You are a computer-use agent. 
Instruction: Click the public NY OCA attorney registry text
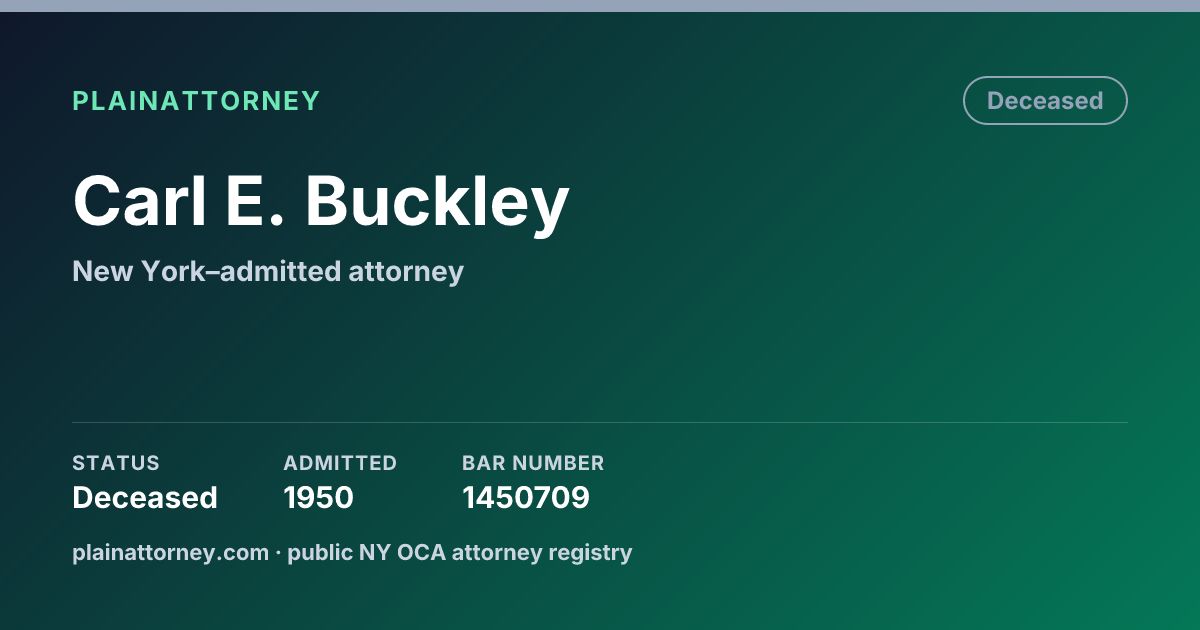click(x=460, y=552)
